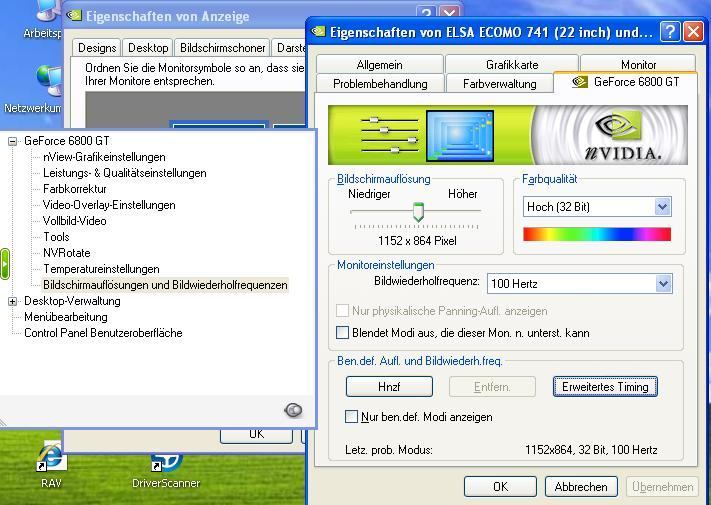This screenshot has width=711, height=505.
Task: Switch to the Allgemein tab
Action: point(380,64)
